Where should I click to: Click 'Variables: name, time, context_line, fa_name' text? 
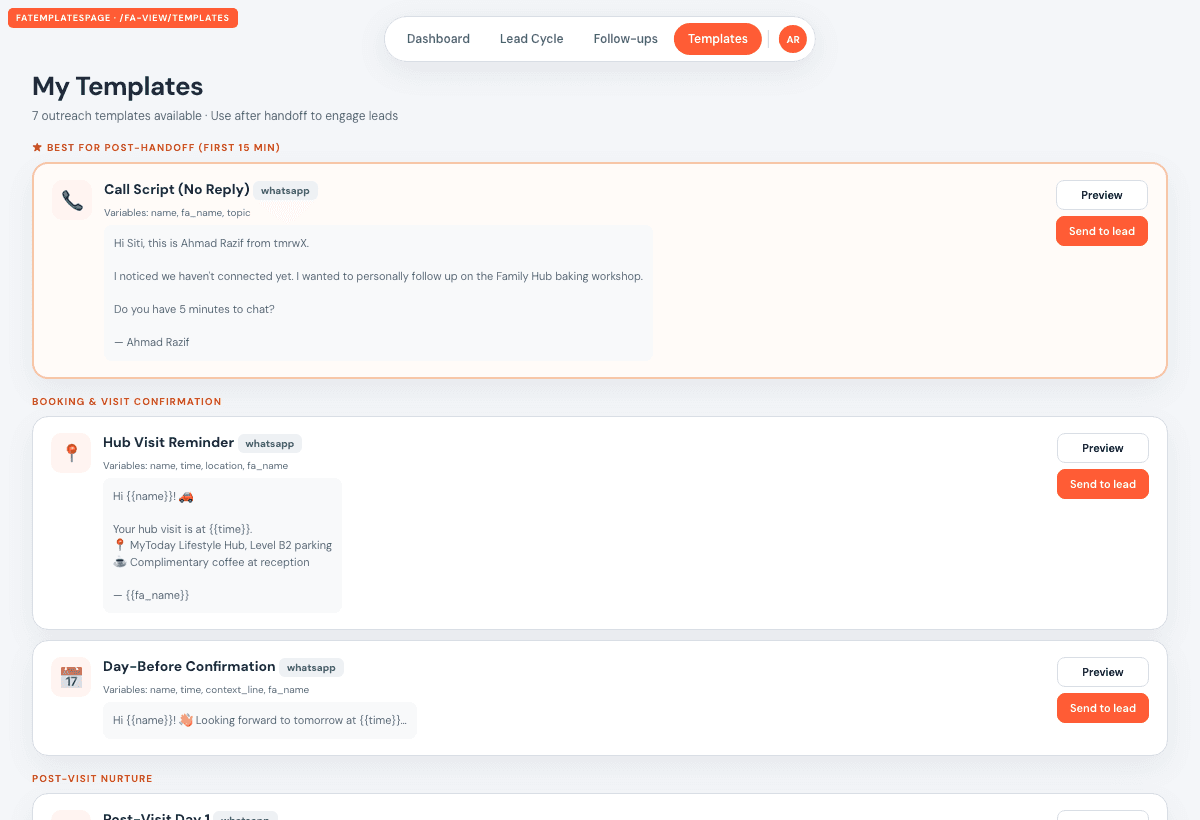[206, 690]
